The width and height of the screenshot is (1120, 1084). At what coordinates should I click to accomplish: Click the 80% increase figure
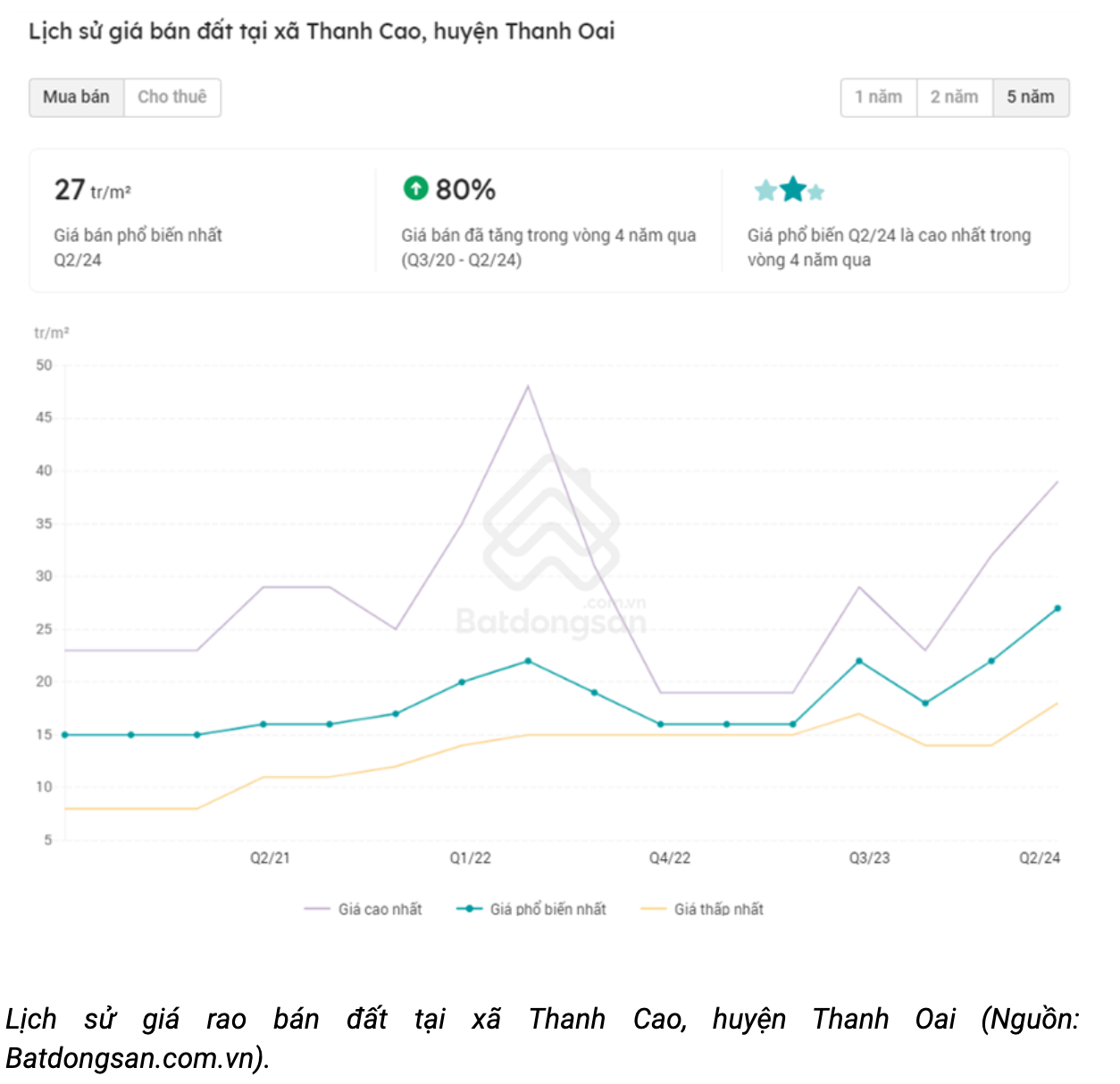pyautogui.click(x=465, y=189)
